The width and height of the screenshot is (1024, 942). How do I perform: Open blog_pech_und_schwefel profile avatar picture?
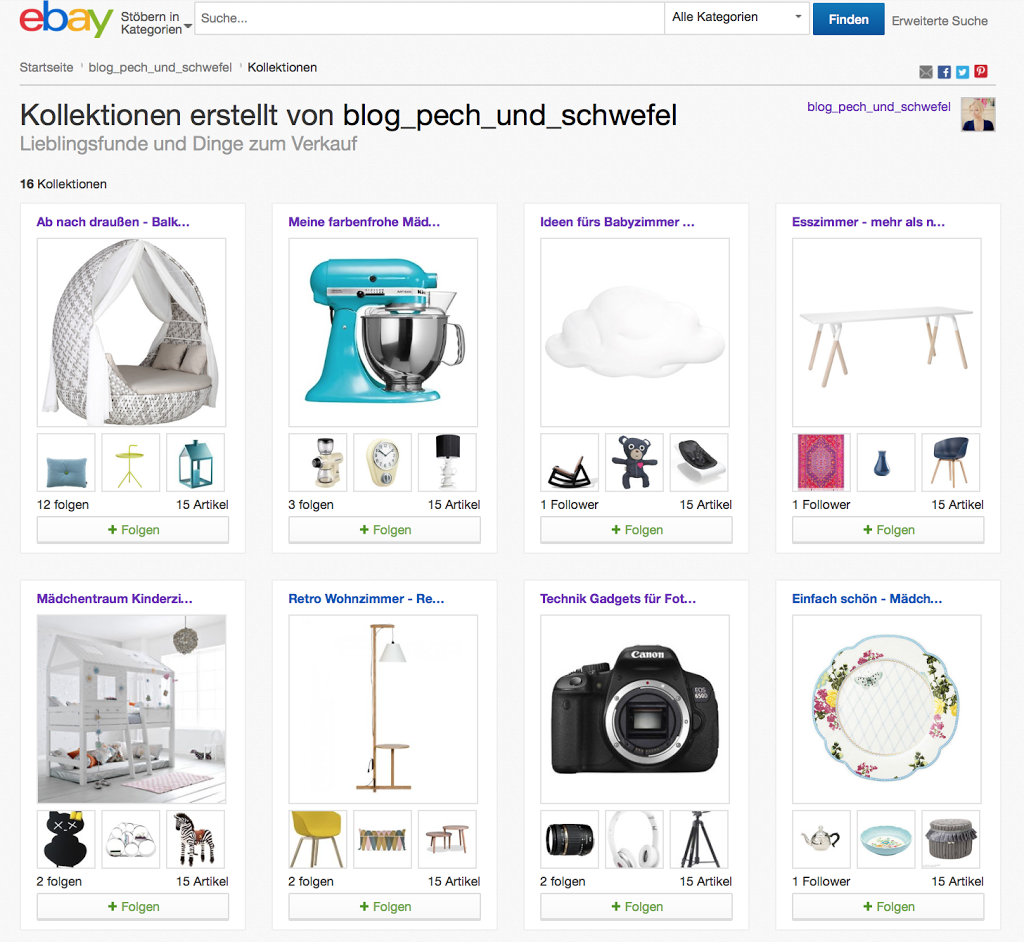978,114
